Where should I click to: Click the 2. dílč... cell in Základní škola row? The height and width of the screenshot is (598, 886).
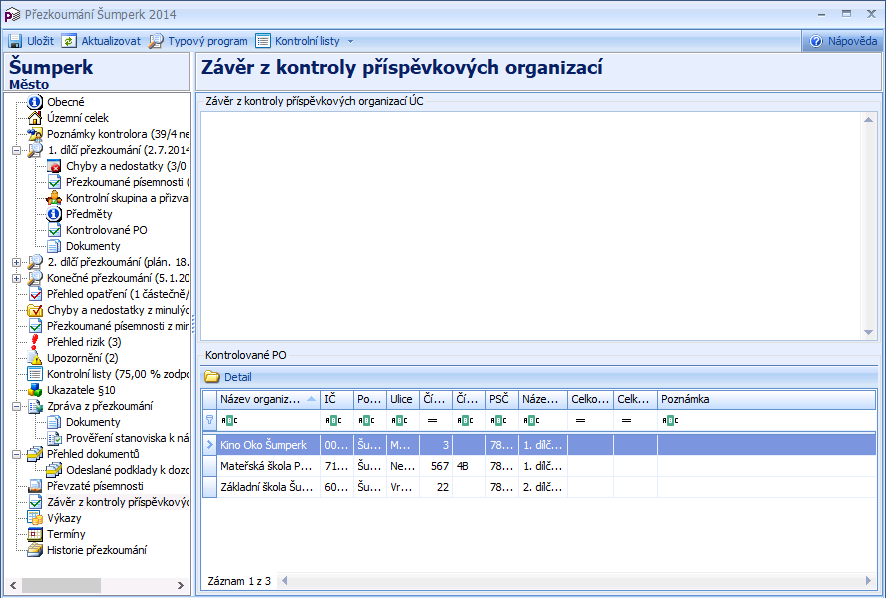click(x=543, y=487)
